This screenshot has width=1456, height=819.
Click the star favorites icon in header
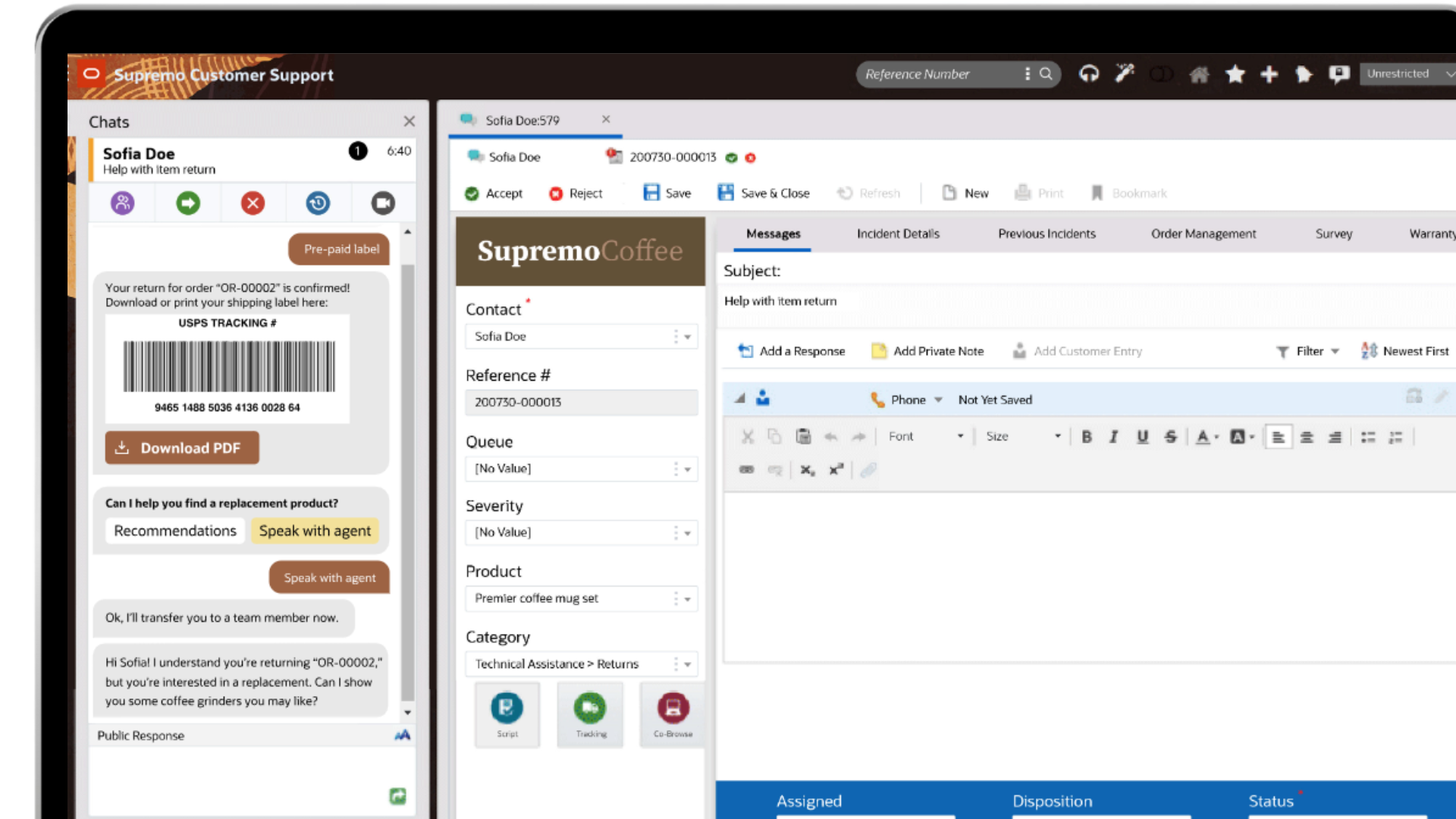click(x=1235, y=74)
